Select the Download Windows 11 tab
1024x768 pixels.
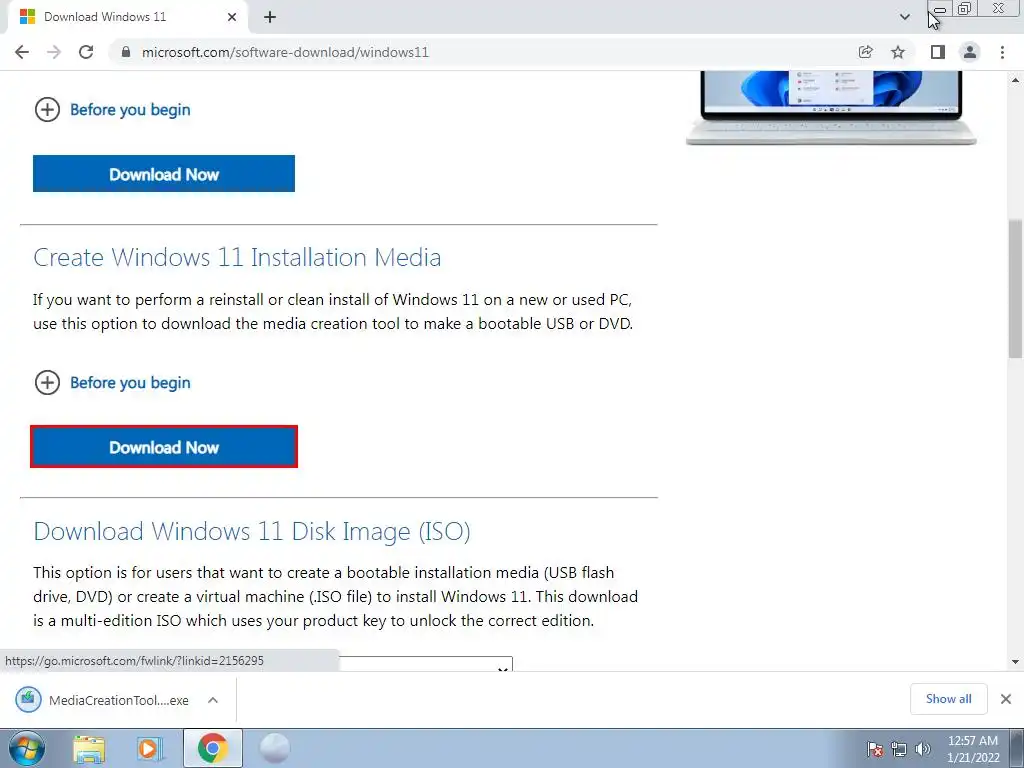(128, 17)
